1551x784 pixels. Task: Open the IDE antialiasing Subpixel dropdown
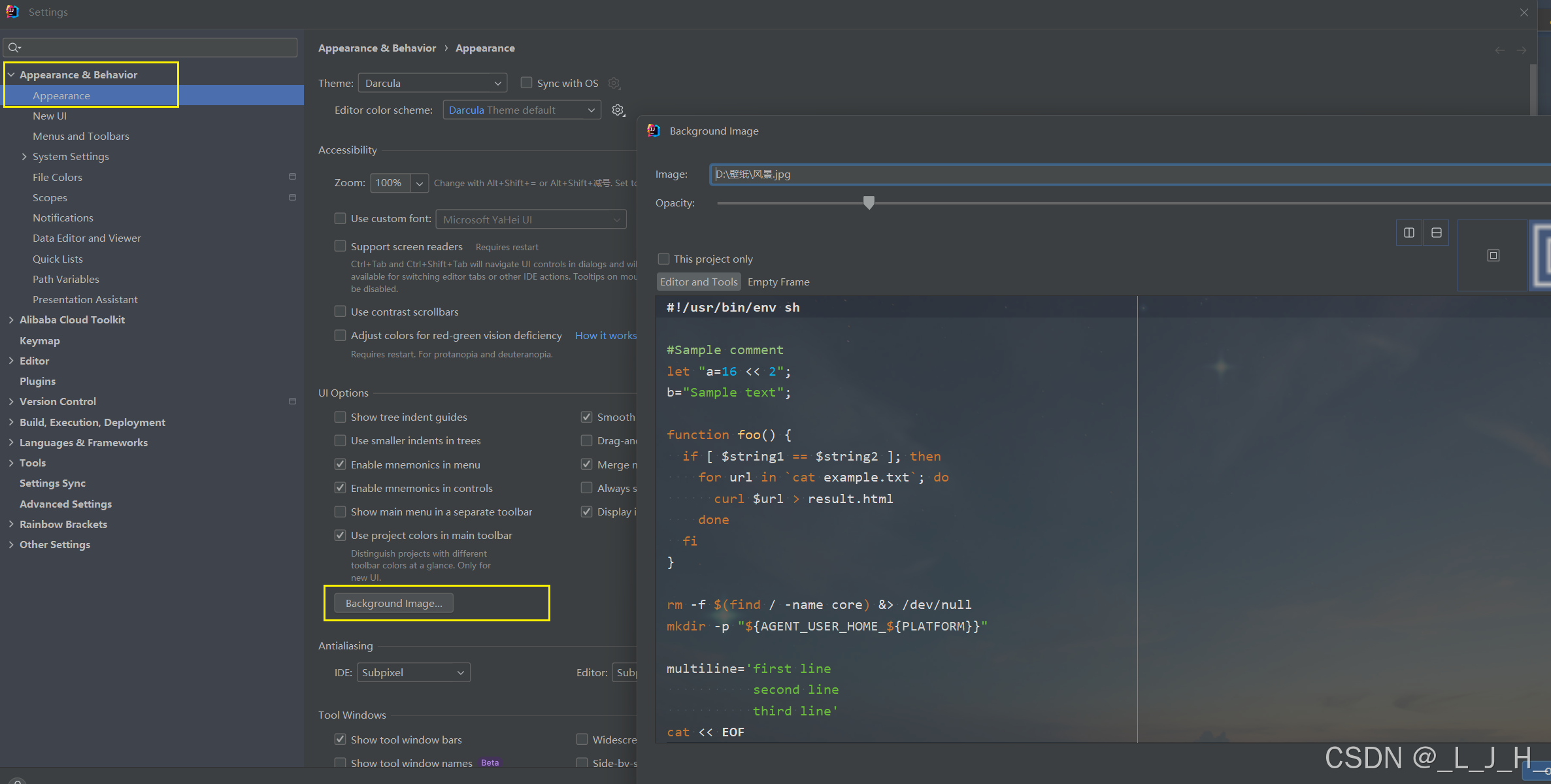[x=413, y=672]
